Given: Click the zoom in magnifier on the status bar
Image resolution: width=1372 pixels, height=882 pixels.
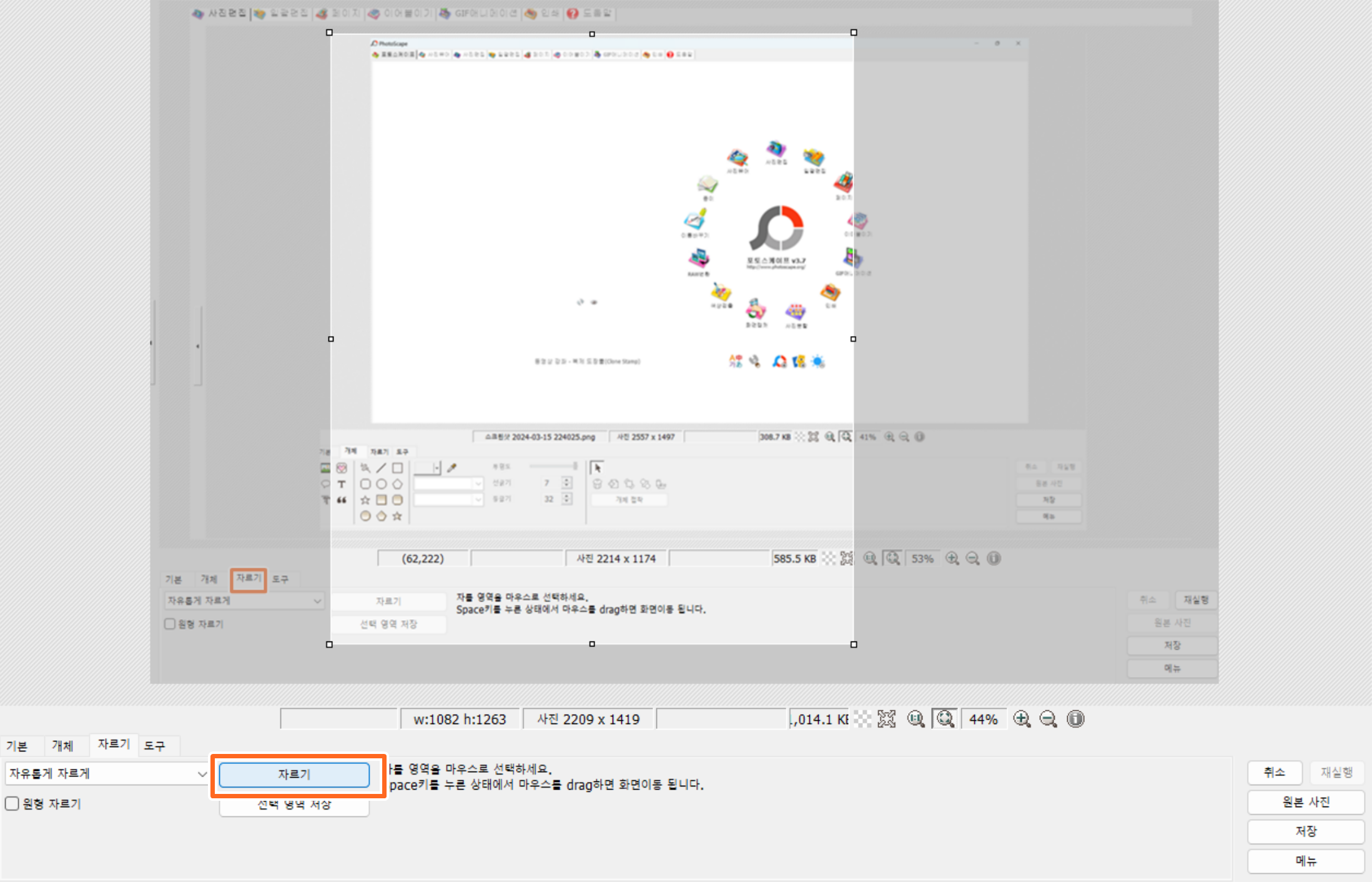Looking at the screenshot, I should [1022, 719].
